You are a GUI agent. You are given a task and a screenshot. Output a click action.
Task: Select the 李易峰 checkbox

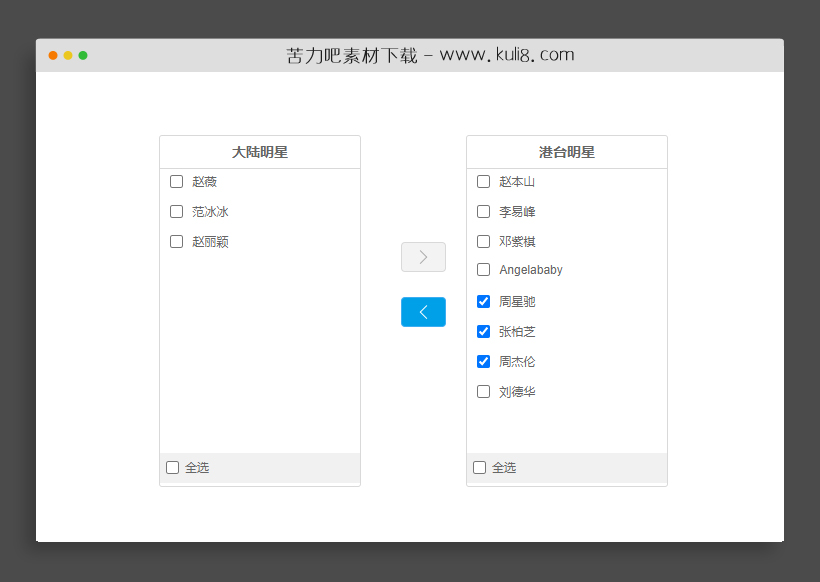pos(483,211)
